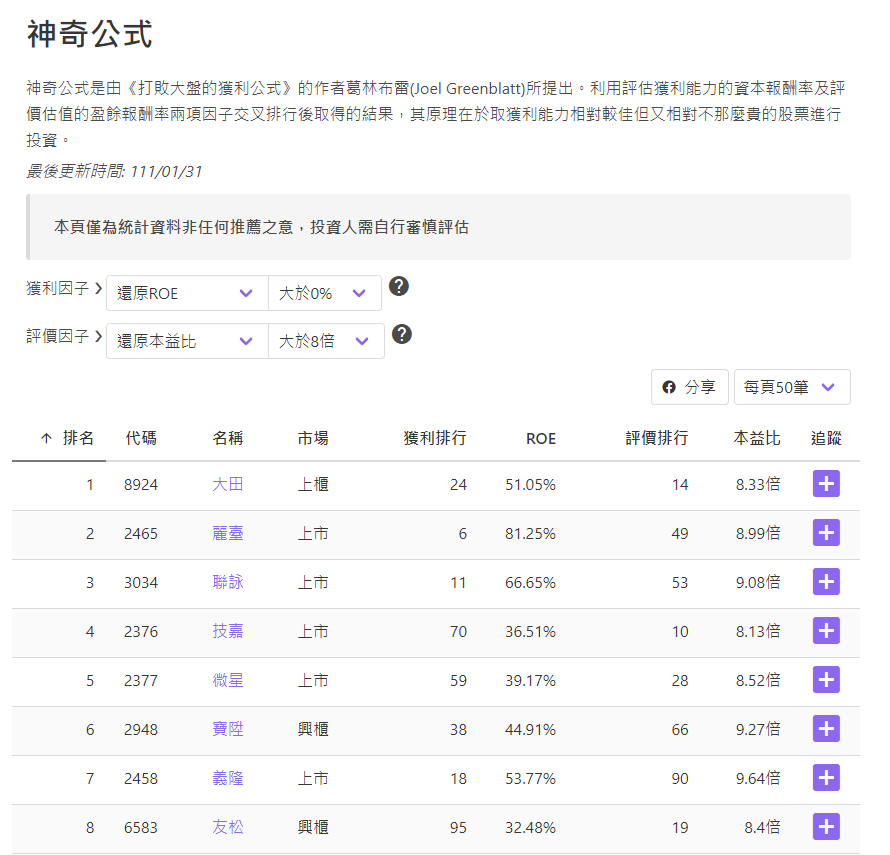Screen dimensions: 890x855
Task: Add 大田 (8924) to tracking list
Action: click(x=826, y=484)
